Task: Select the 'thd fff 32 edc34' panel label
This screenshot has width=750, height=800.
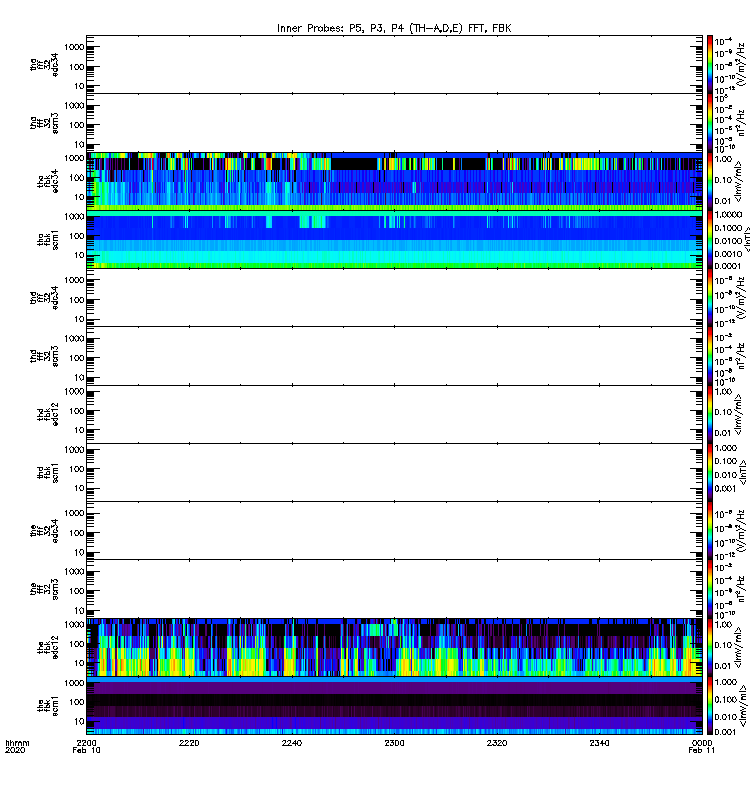Action: click(44, 297)
